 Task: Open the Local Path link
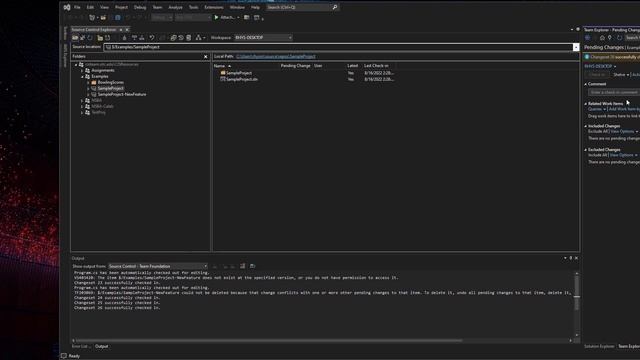point(276,56)
